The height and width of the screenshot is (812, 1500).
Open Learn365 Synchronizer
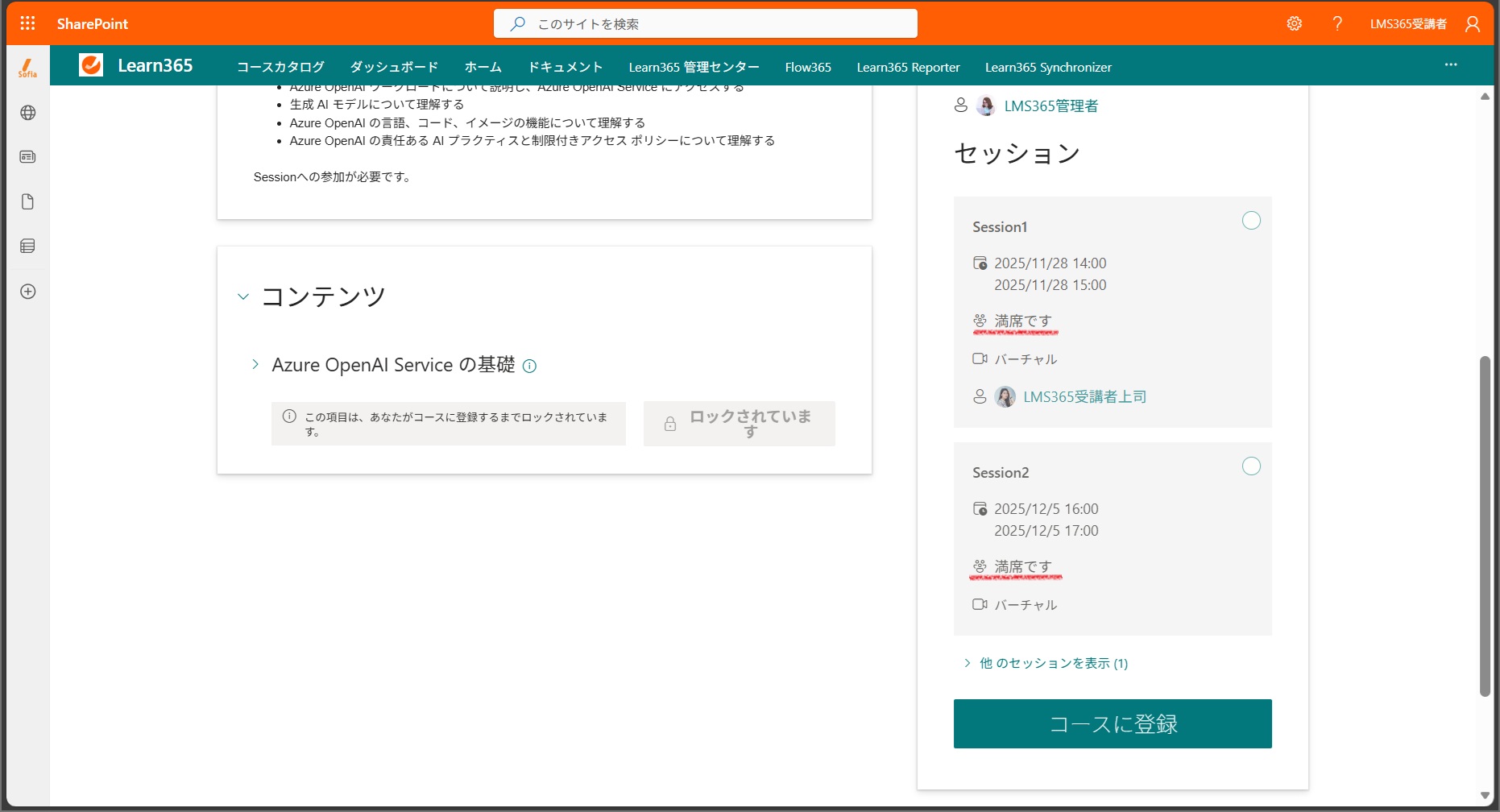[1048, 67]
